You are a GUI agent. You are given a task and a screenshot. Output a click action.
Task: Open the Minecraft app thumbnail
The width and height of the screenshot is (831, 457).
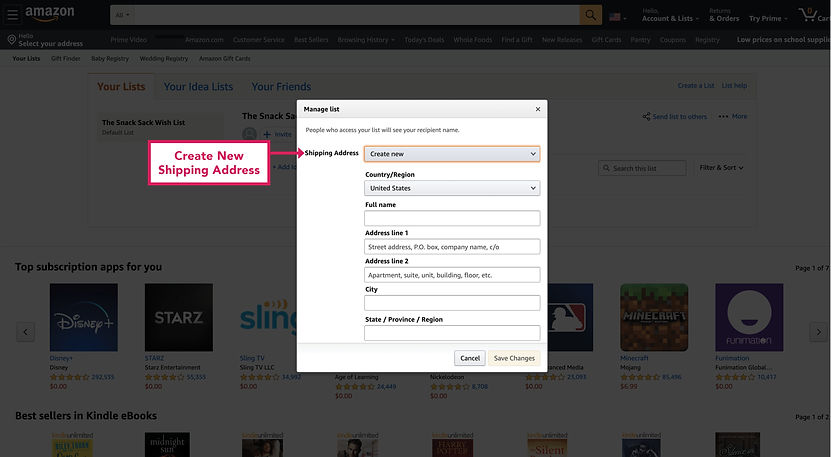pyautogui.click(x=654, y=317)
